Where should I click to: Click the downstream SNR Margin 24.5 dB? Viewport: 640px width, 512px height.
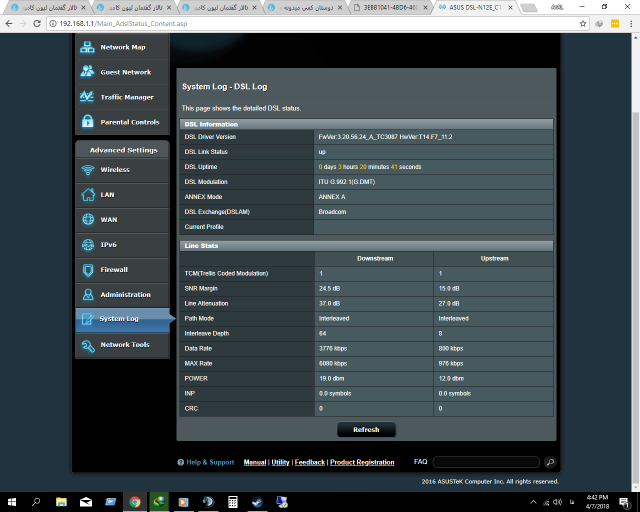click(x=329, y=289)
